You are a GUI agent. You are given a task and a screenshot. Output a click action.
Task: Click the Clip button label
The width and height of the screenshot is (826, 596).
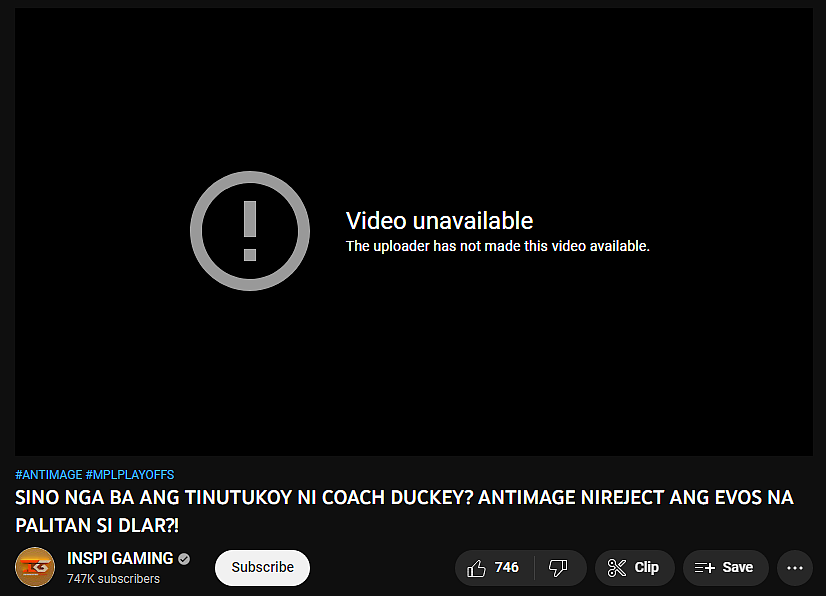point(646,567)
